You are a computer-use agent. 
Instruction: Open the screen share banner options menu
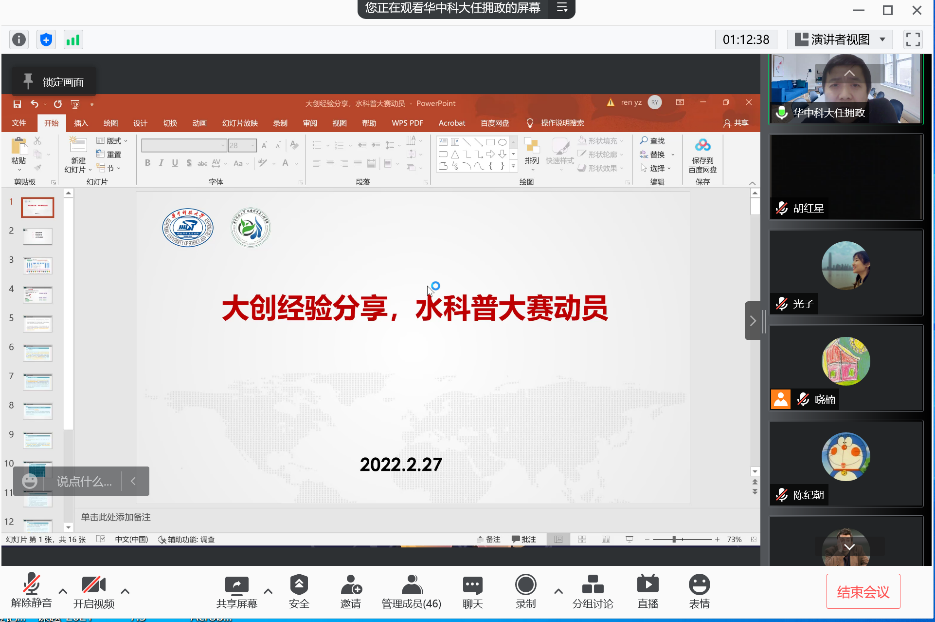(564, 8)
